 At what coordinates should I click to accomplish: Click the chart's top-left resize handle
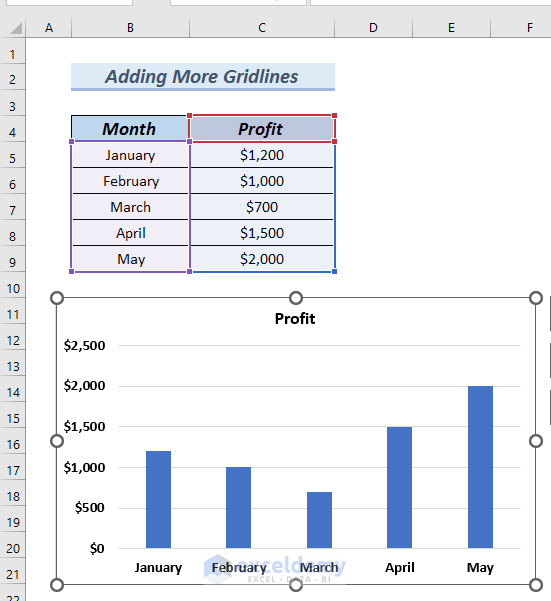57,298
